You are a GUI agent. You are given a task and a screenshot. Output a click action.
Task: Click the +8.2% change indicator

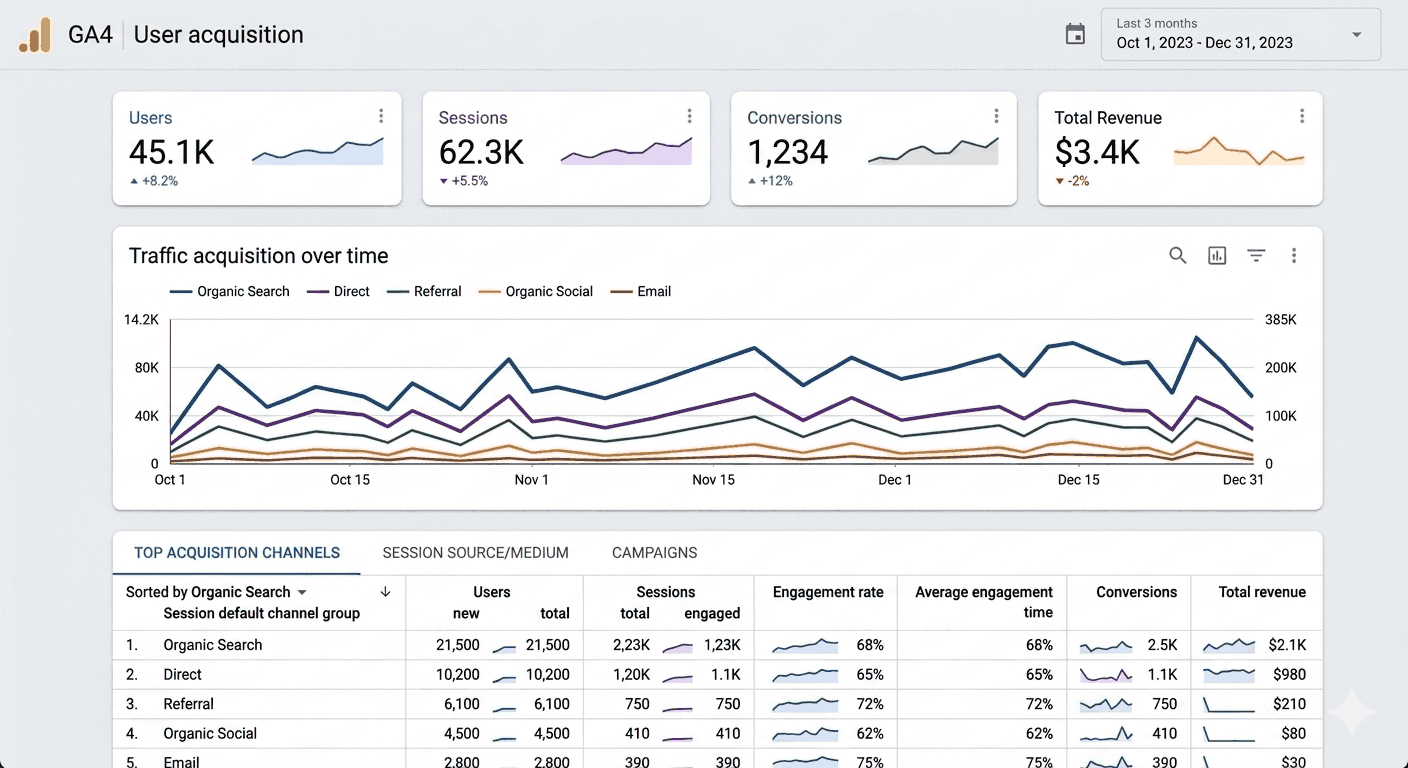tap(153, 182)
